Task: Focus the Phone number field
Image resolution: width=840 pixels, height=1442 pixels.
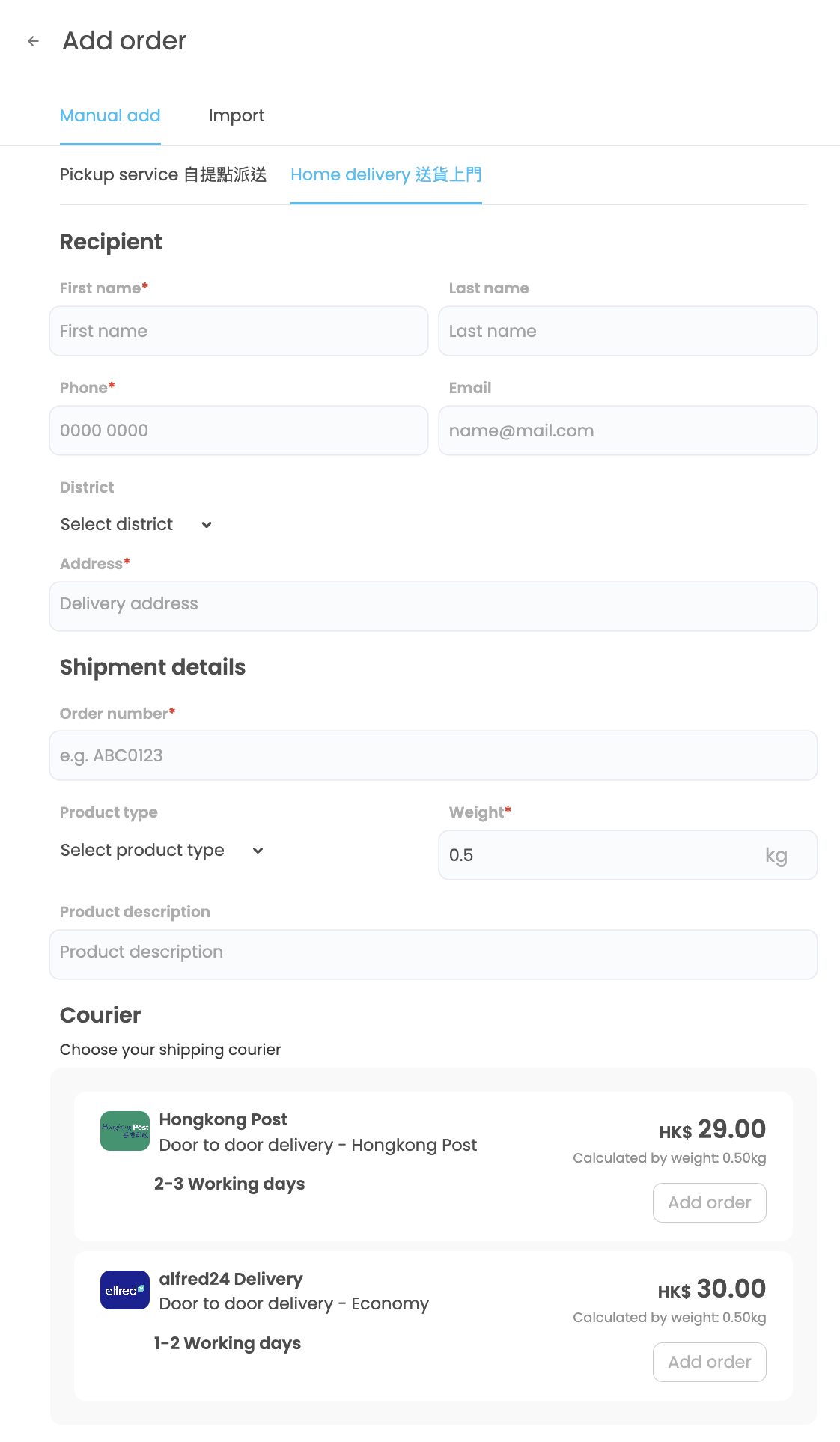Action: click(x=239, y=431)
